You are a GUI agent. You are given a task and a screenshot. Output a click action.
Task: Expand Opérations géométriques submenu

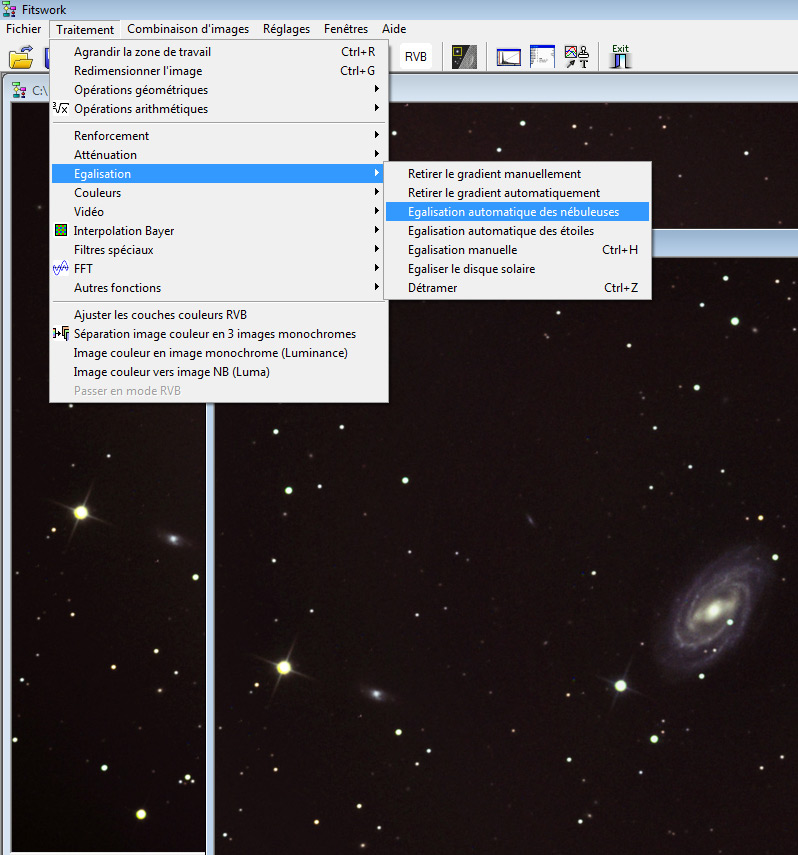point(219,90)
